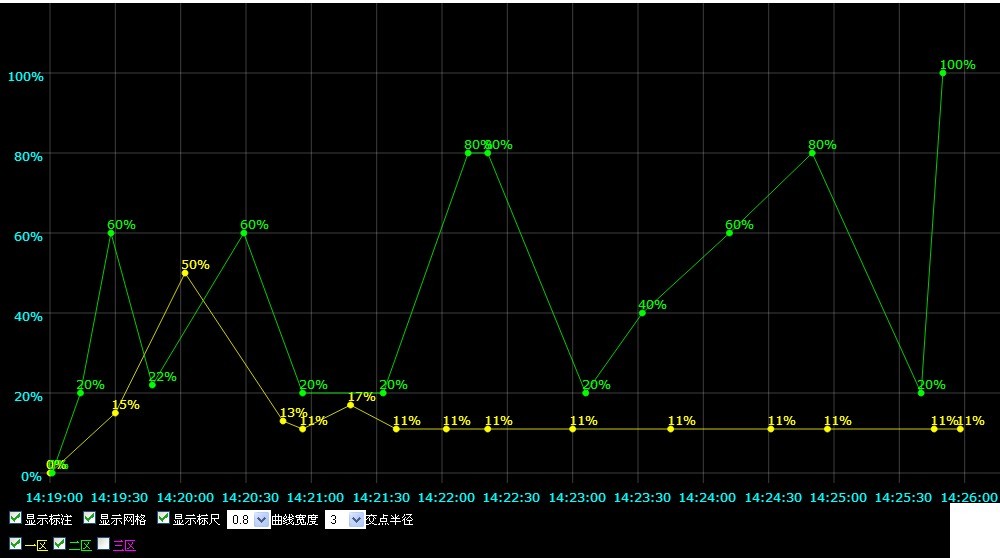Click the magenta 三区 legend label
The width and height of the screenshot is (1000, 558).
[x=124, y=545]
